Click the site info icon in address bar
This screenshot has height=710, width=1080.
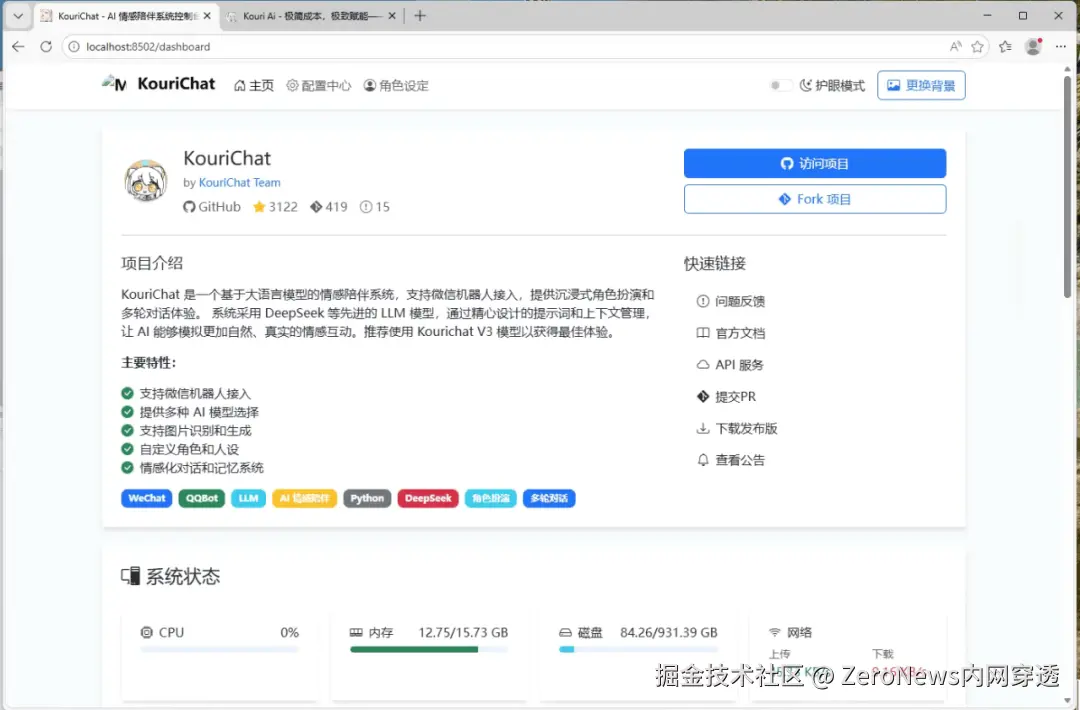click(74, 46)
